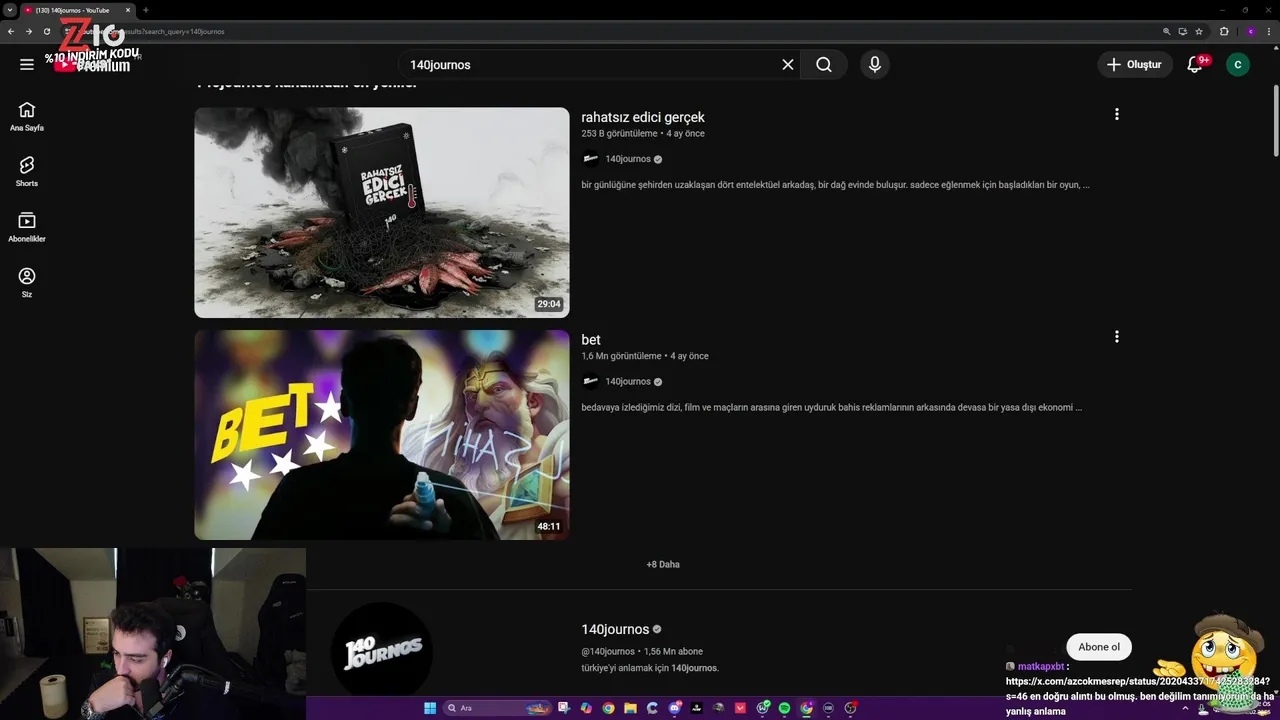
Task: Open a new browser tab
Action: [x=146, y=10]
